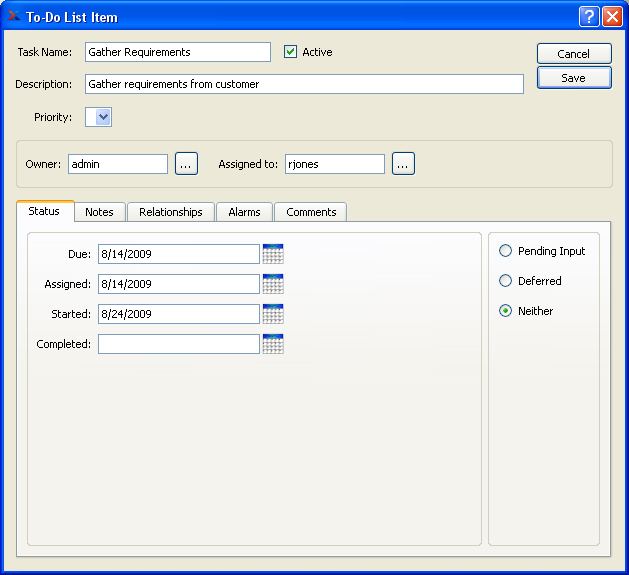Browse for Owner with ellipsis button

pos(187,164)
